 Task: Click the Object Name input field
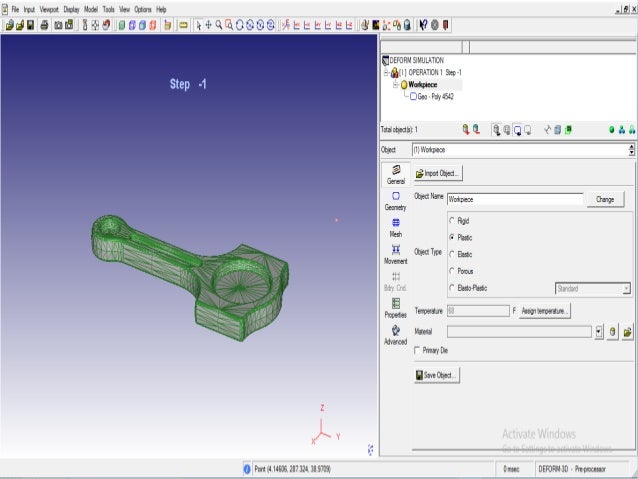(x=515, y=199)
